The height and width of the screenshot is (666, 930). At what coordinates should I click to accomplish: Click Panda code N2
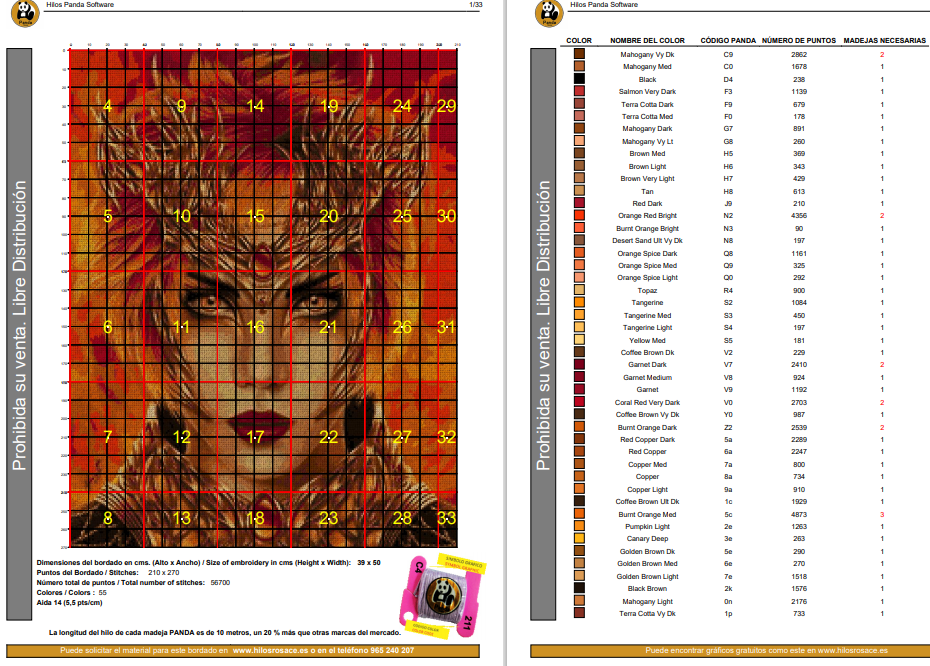click(728, 215)
